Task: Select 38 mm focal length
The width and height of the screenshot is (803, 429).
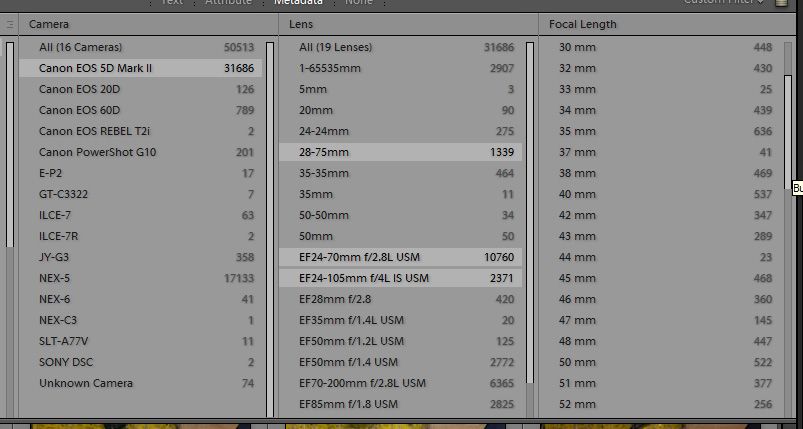Action: [661, 173]
